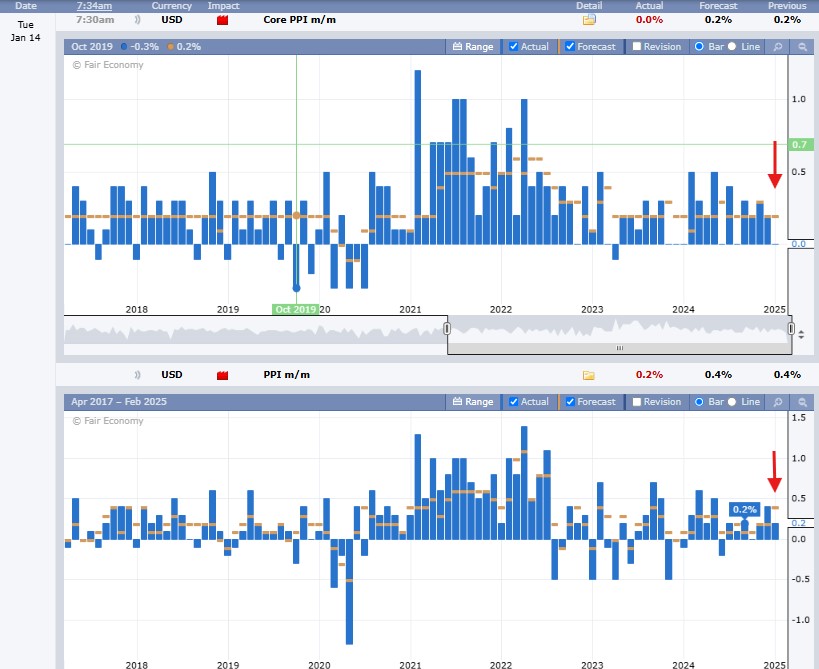819x669 pixels.
Task: Open Range selector on PPI m/m chart
Action: (x=473, y=402)
